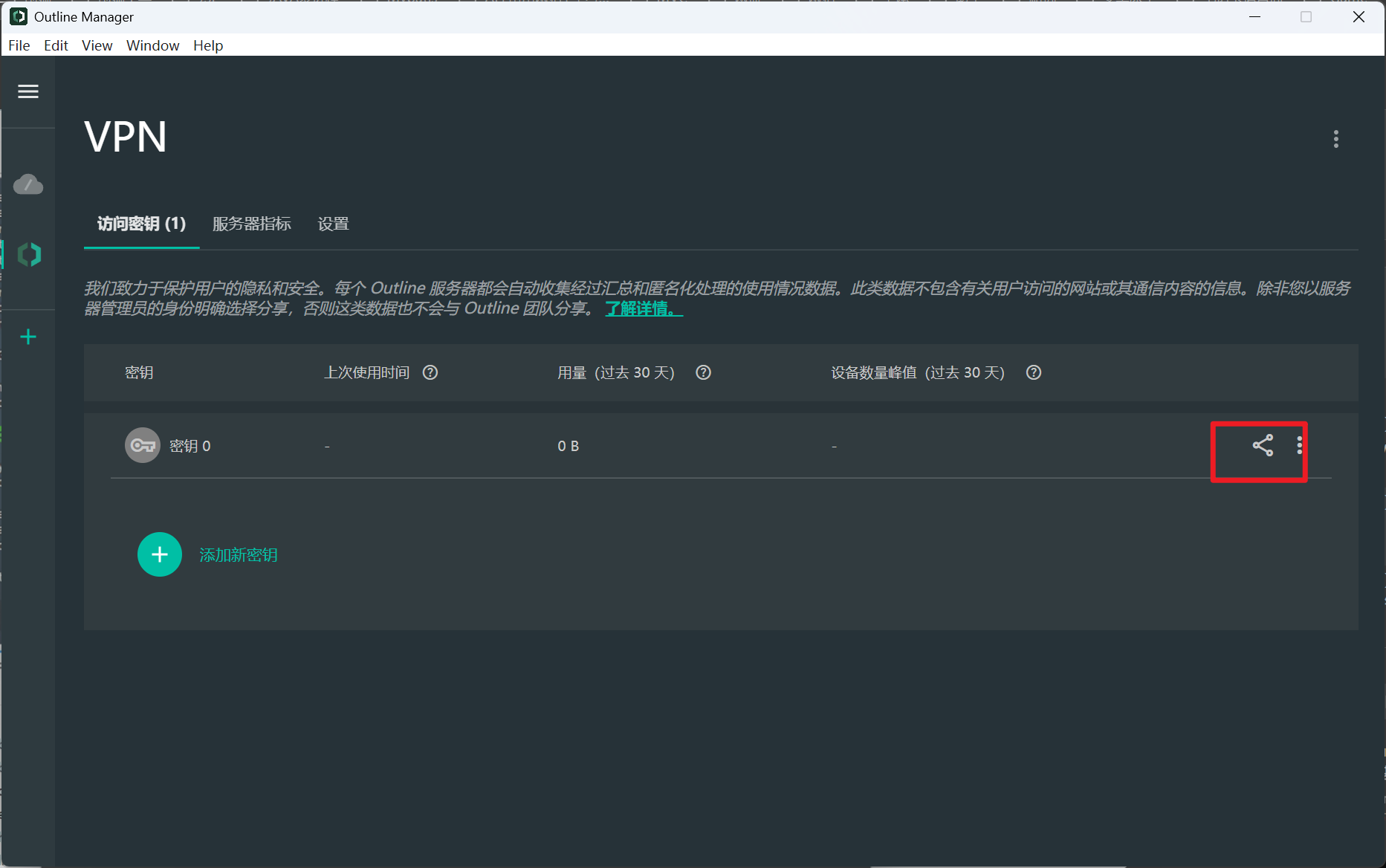The height and width of the screenshot is (868, 1386).
Task: Show help for 上次使用时间 column
Action: coord(430,372)
